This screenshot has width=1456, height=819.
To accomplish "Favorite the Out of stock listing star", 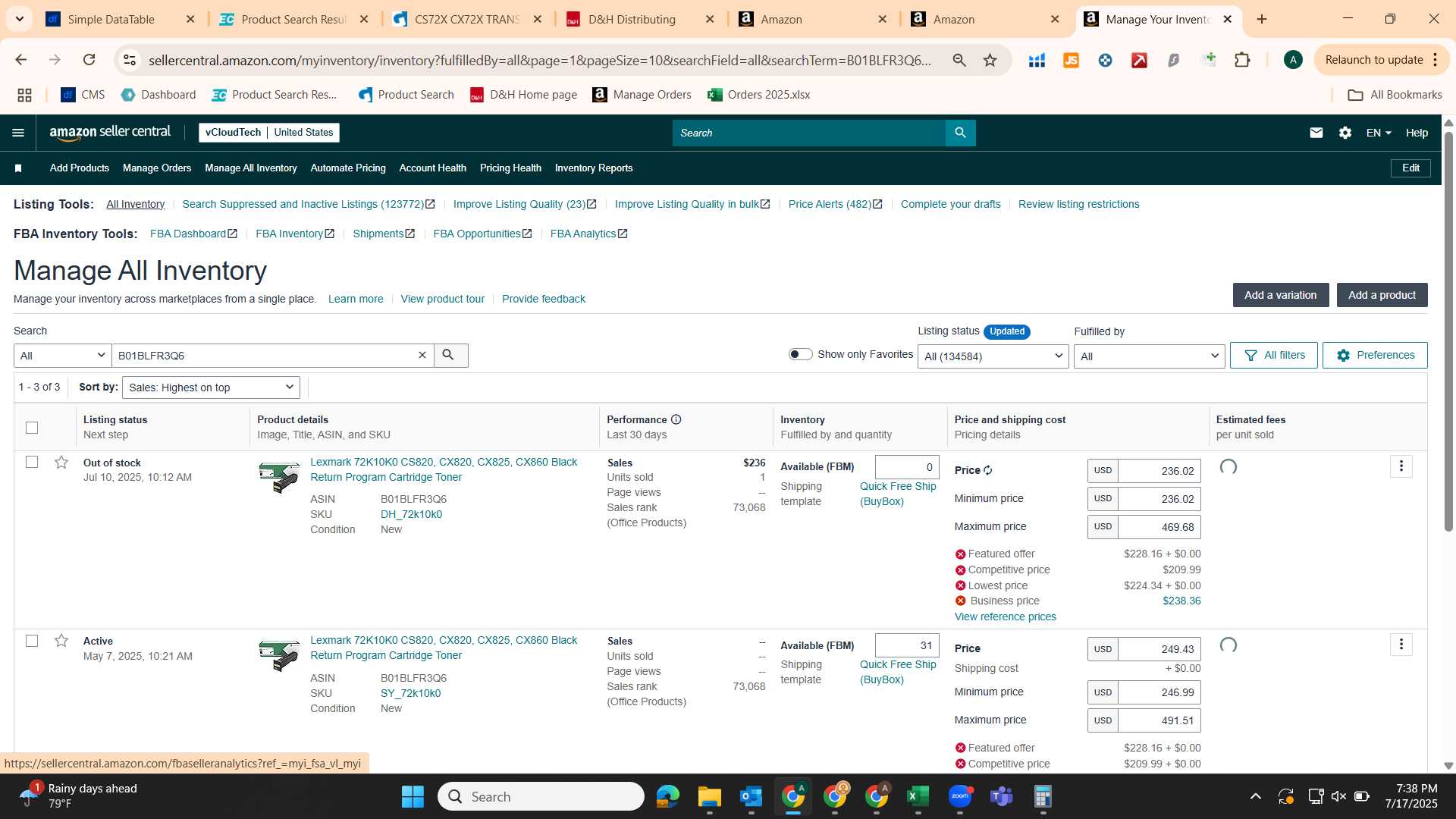I will 61,463.
